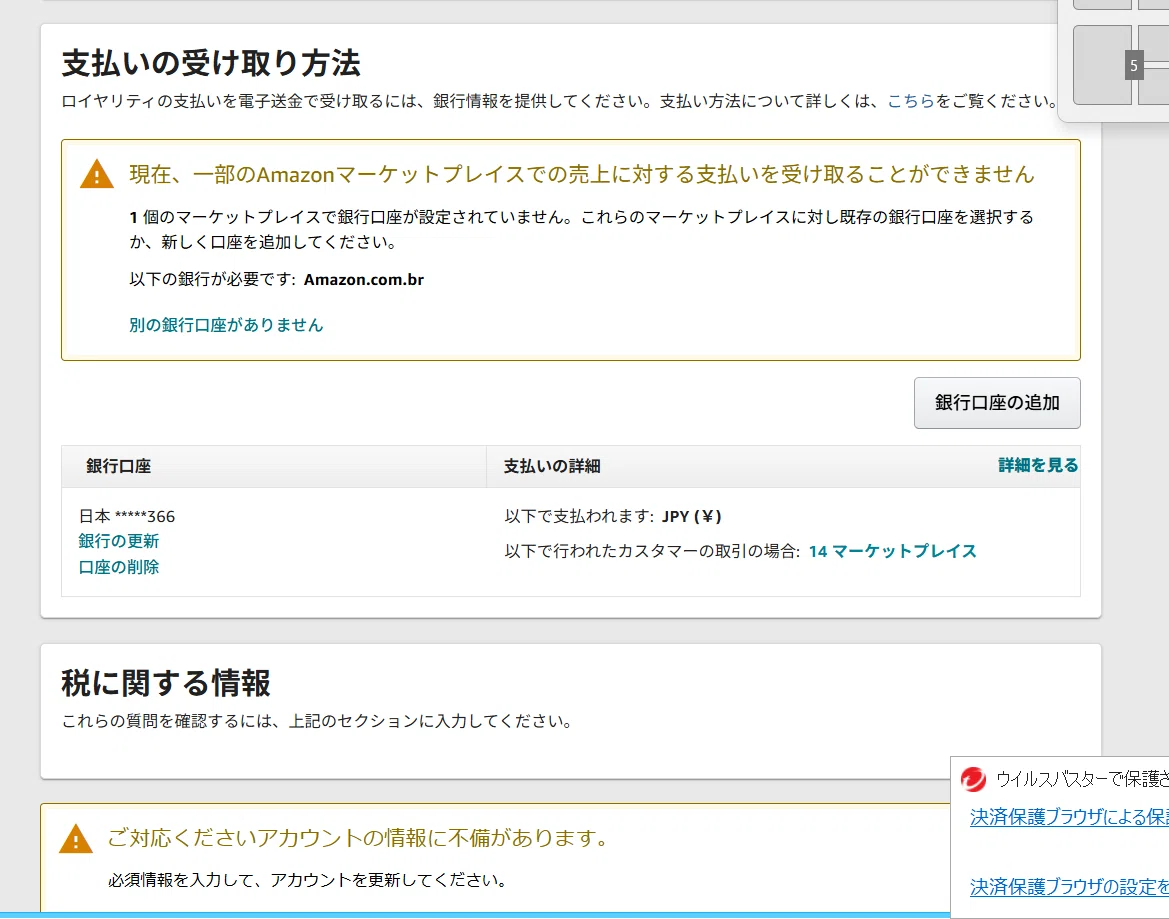Click the orange warning triangle in marketplace alert
Screen dimensions: 1169x919
point(97,174)
